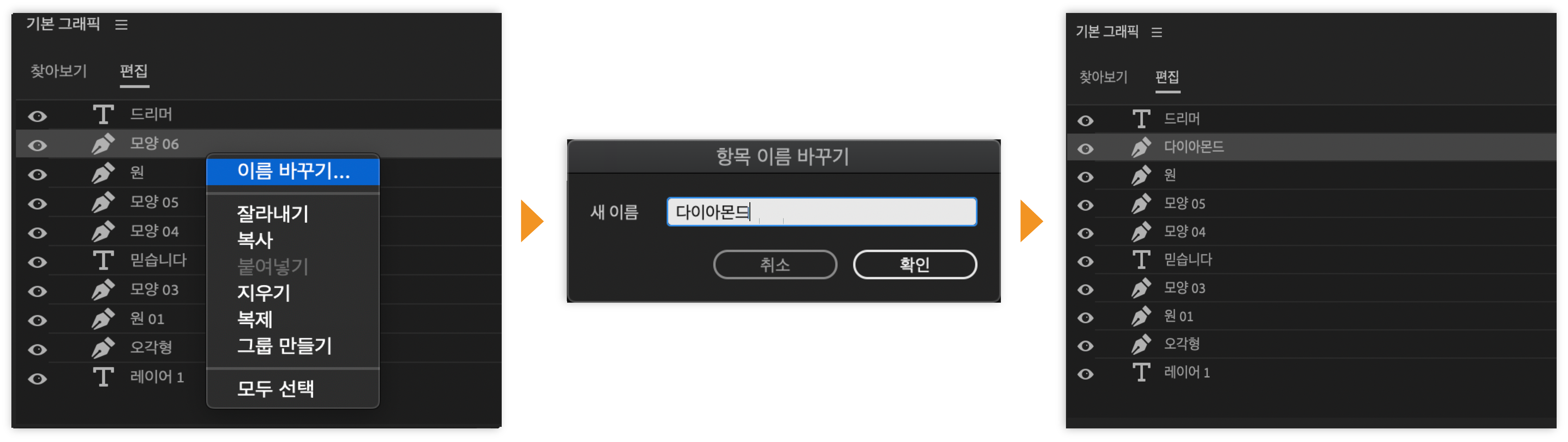
Task: Click the 취소 button in rename dialog
Action: tap(775, 265)
